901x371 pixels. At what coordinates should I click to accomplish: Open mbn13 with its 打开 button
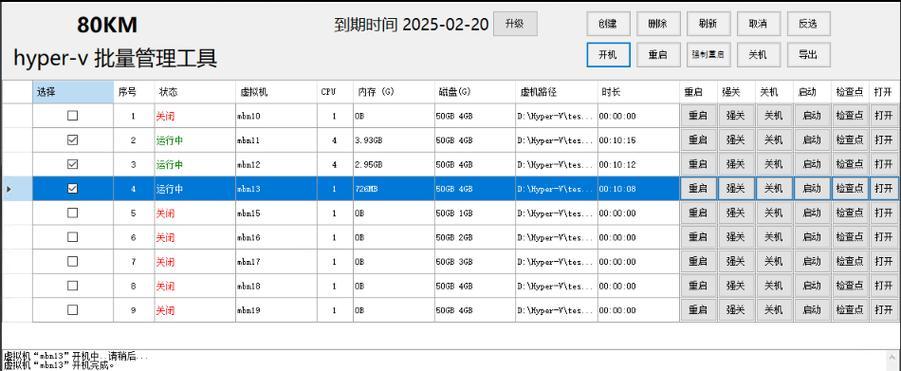click(884, 188)
